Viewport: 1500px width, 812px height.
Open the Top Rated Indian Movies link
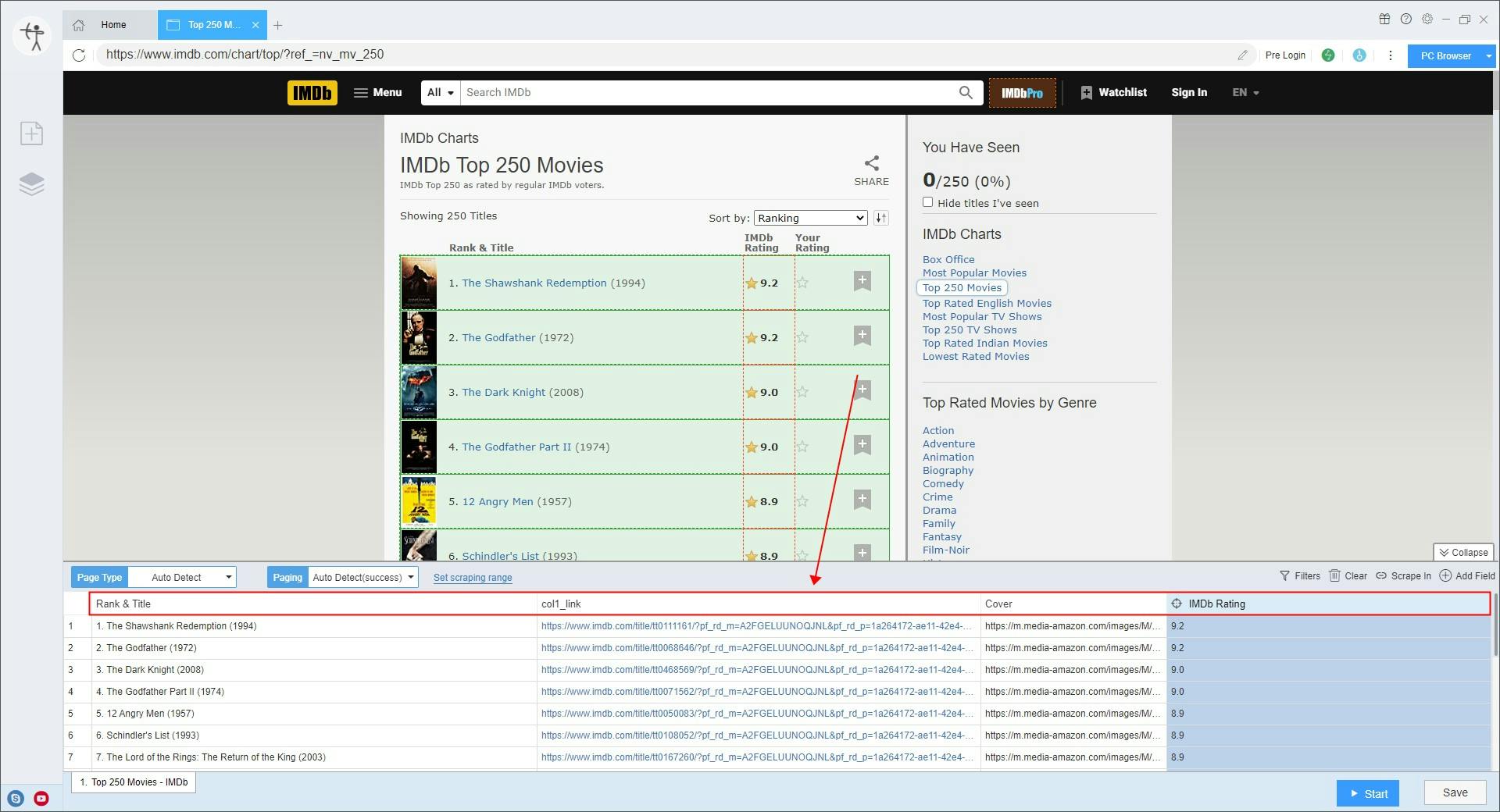(x=984, y=343)
